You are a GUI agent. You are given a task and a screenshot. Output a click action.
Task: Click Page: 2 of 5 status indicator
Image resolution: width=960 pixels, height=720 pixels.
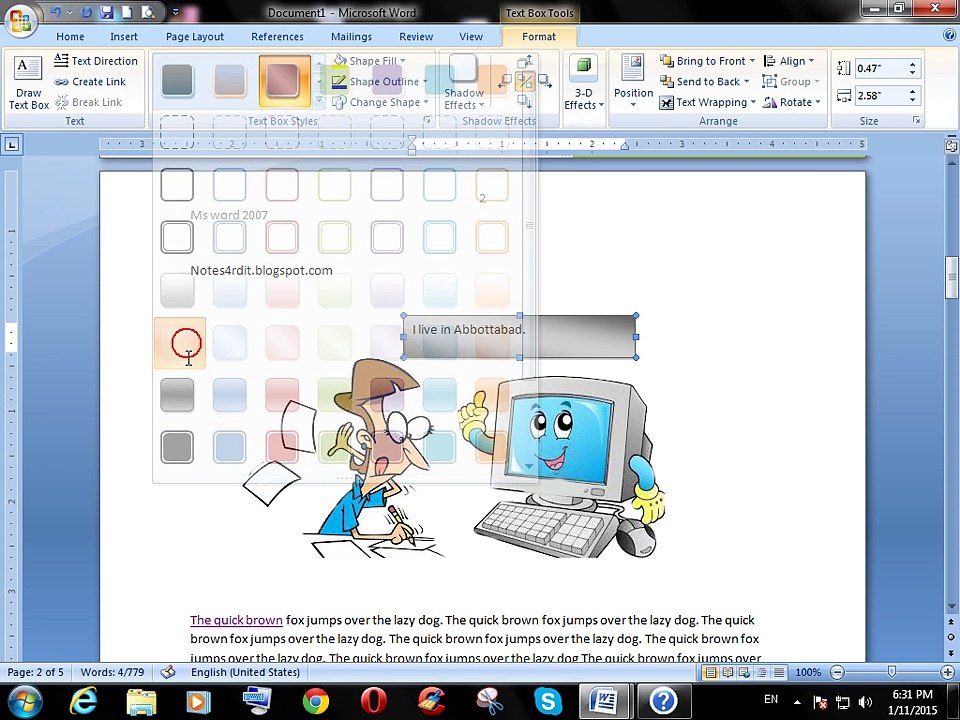coord(36,672)
